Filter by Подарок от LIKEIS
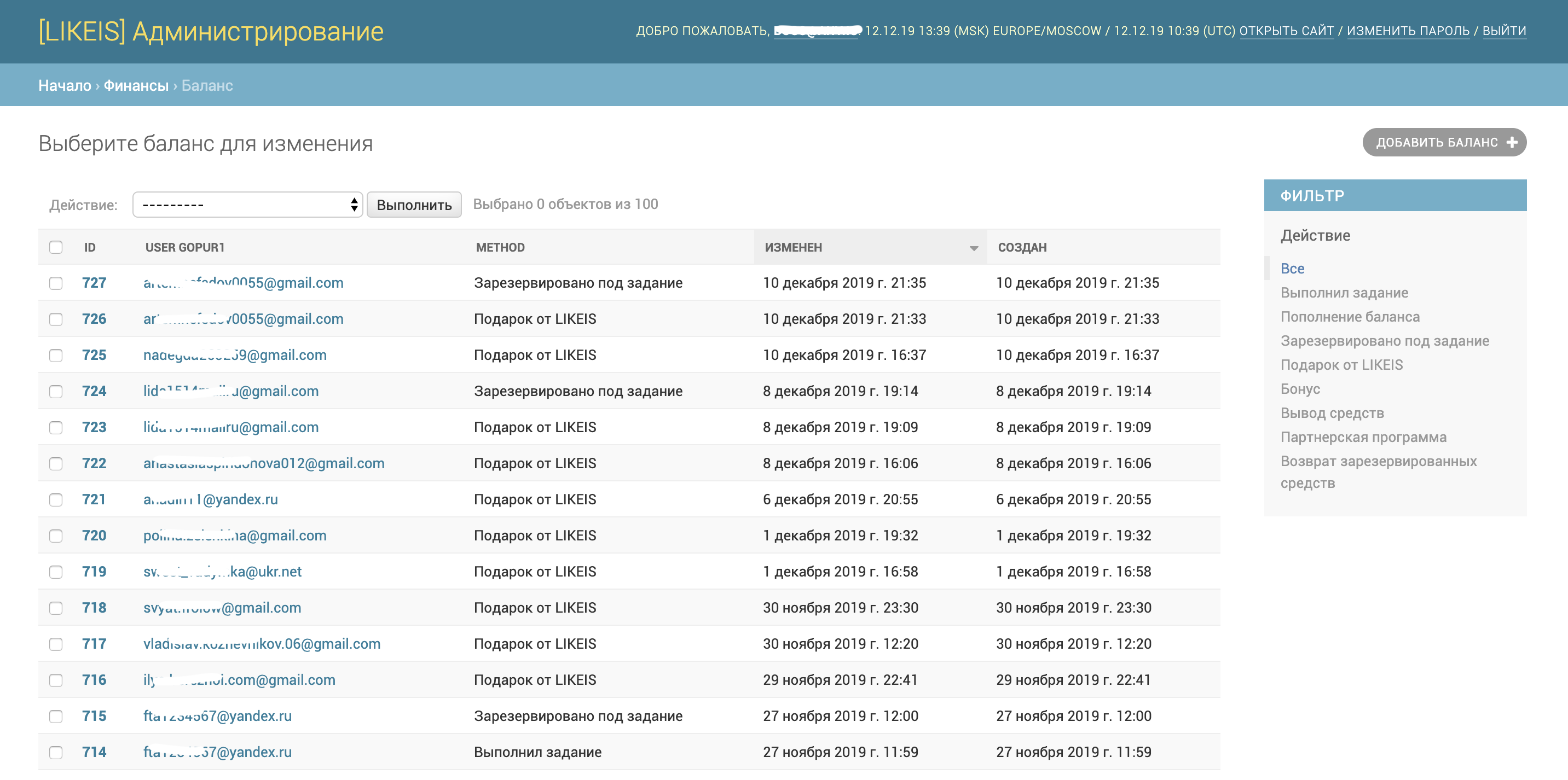The width and height of the screenshot is (1568, 780). click(x=1341, y=365)
